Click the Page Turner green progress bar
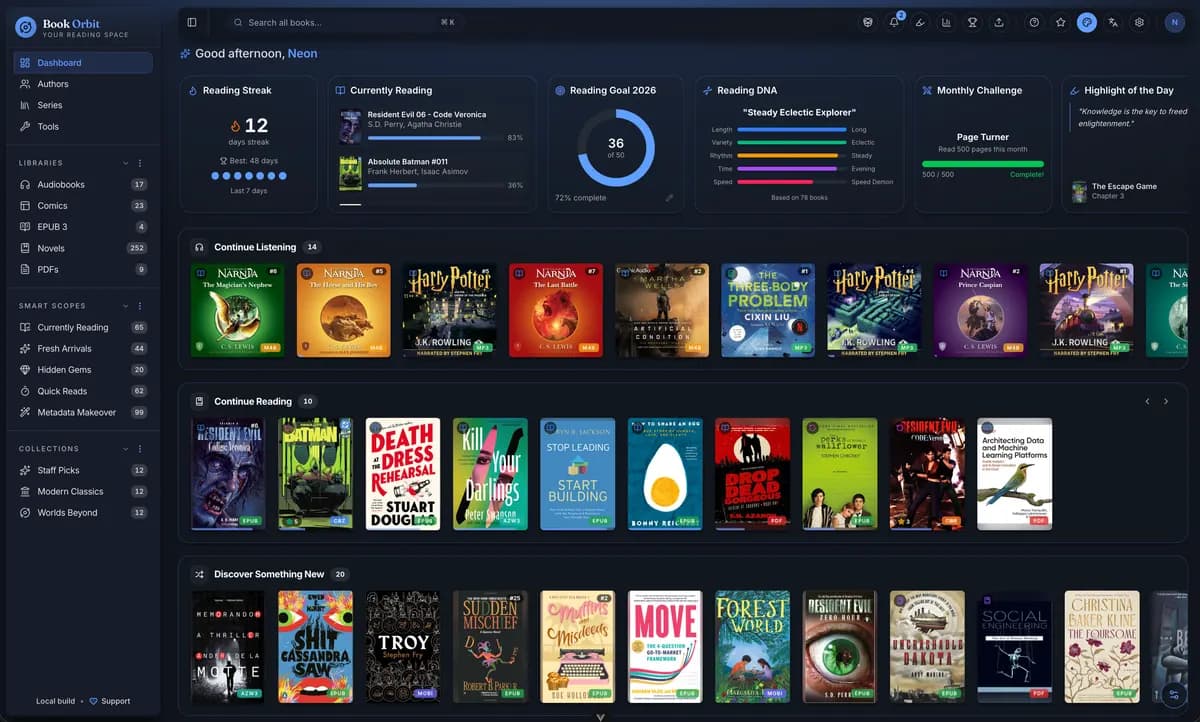 [x=982, y=164]
